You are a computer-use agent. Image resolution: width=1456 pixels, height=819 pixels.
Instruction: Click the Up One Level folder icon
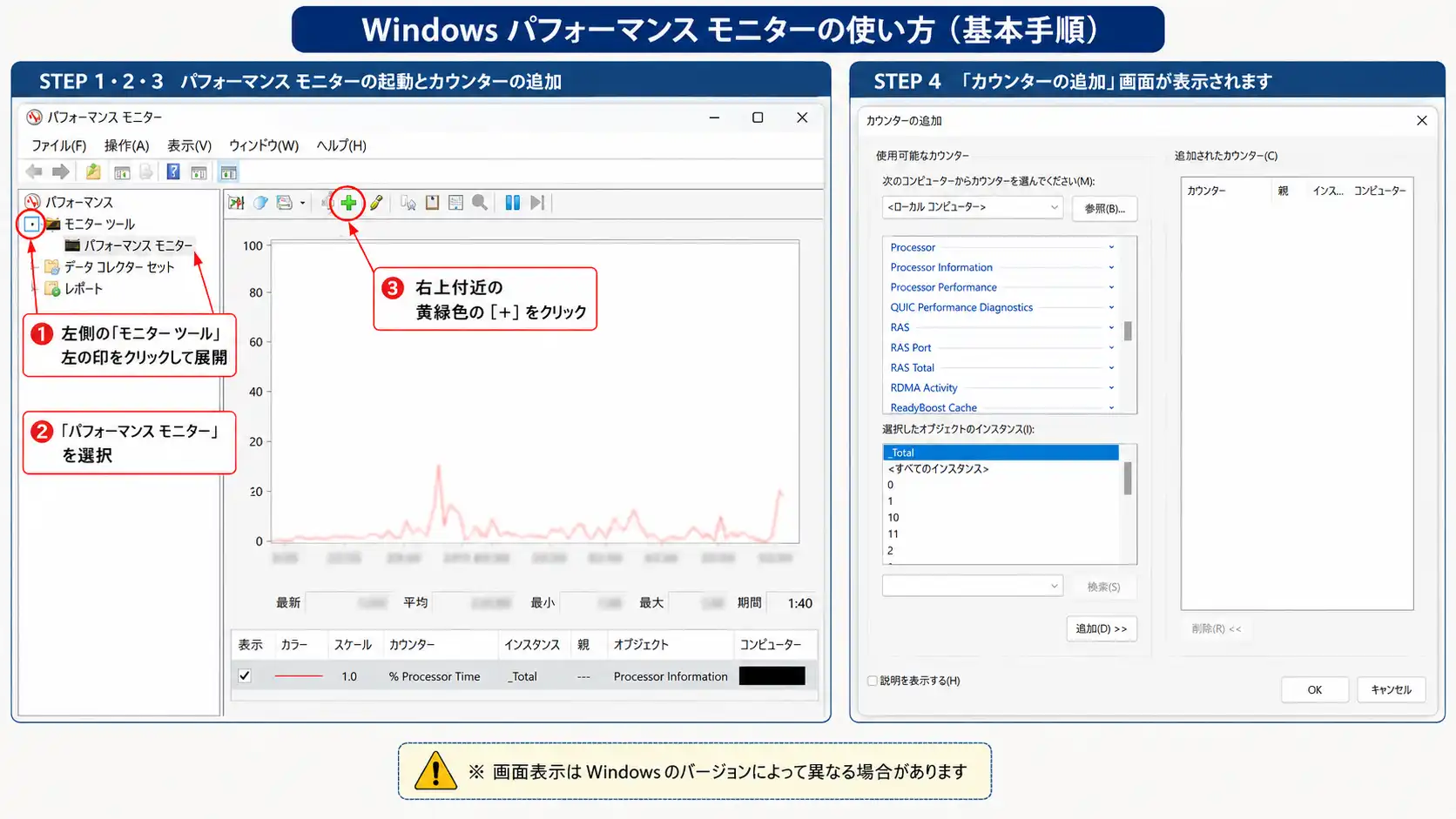[x=93, y=172]
